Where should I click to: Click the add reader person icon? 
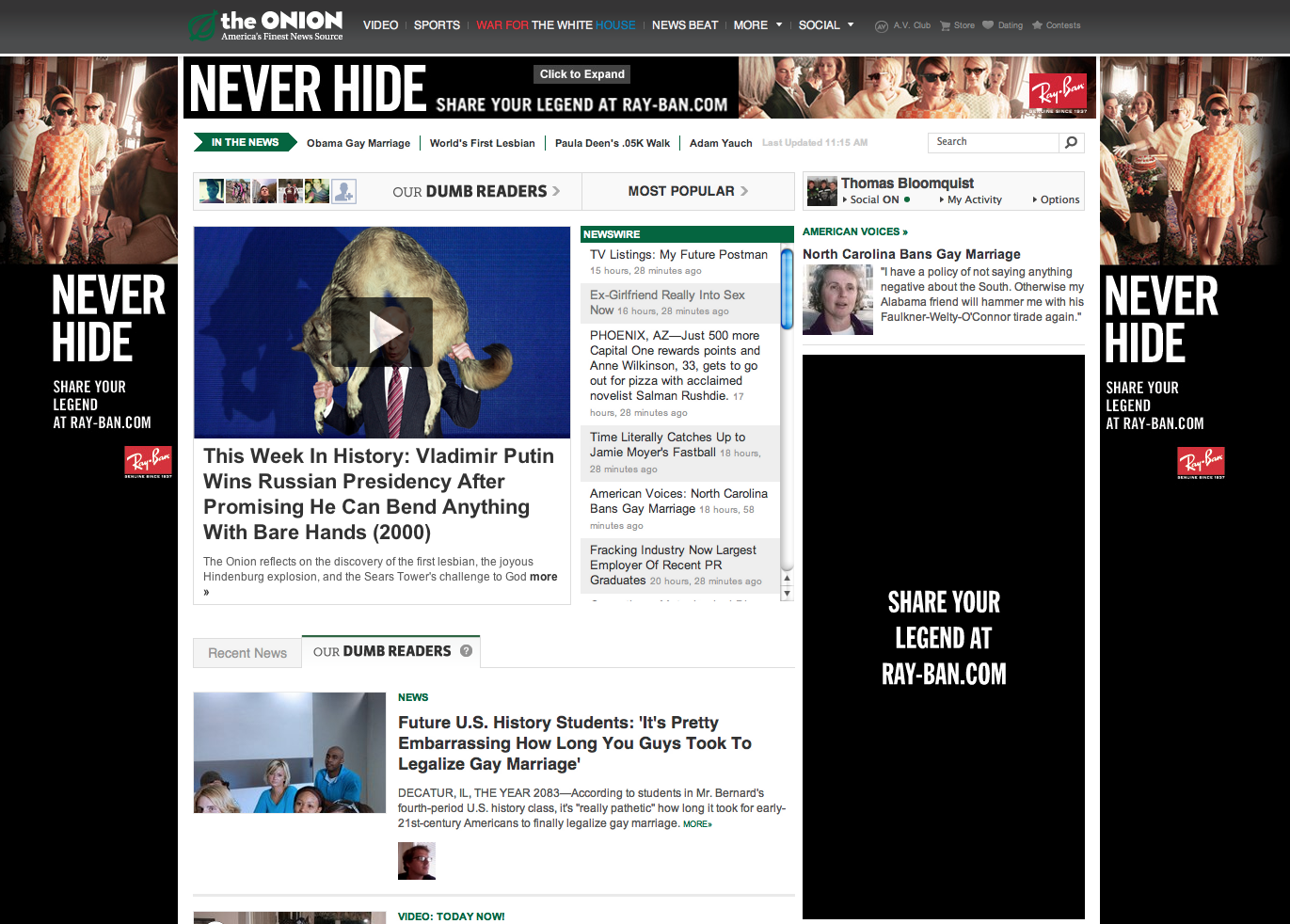[344, 191]
